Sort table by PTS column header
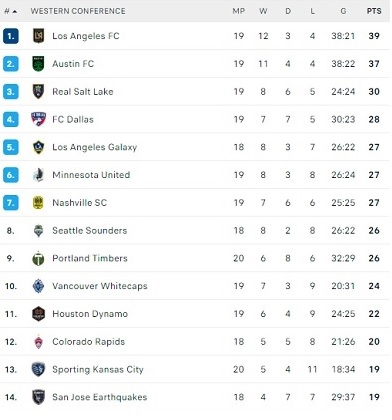 [x=374, y=11]
